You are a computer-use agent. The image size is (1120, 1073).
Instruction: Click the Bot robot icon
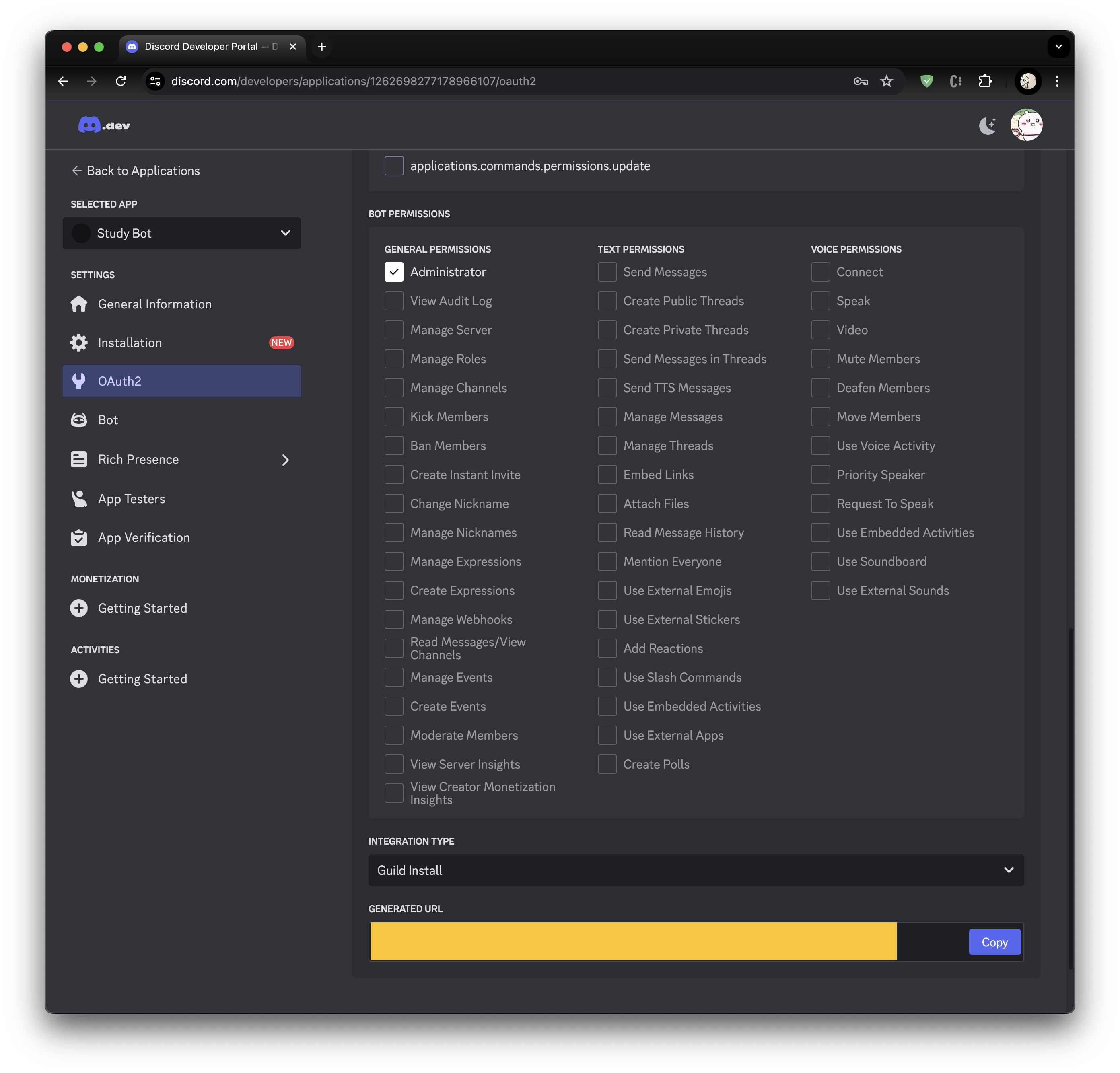(x=79, y=420)
